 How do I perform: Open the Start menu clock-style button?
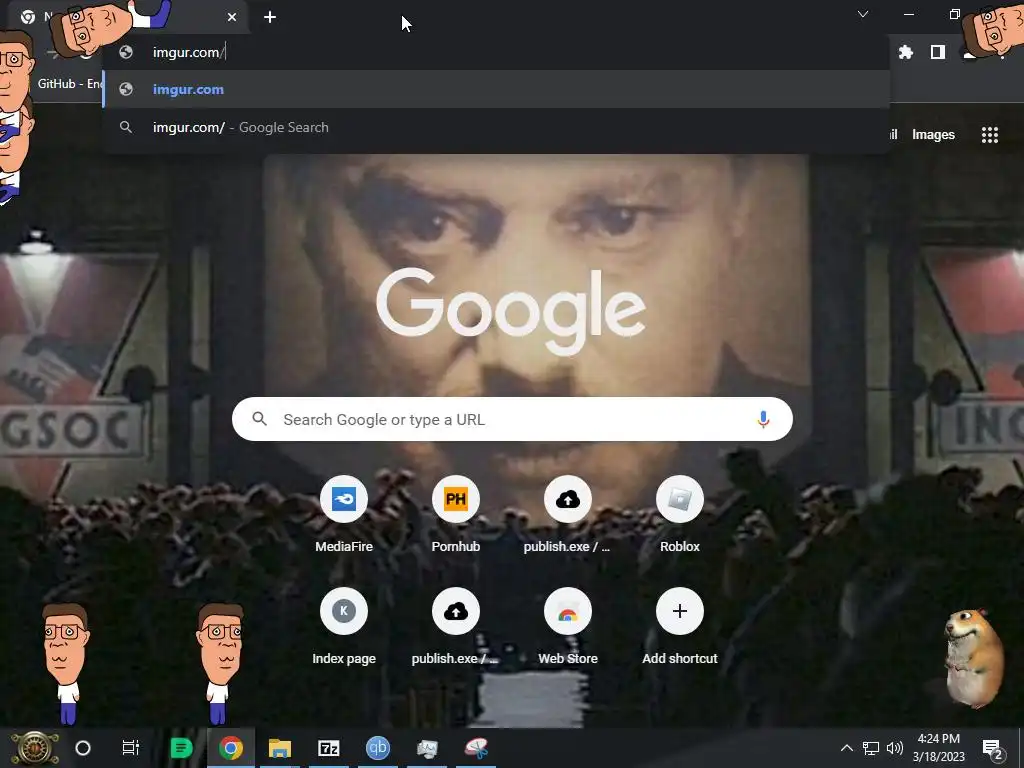pyautogui.click(x=34, y=748)
